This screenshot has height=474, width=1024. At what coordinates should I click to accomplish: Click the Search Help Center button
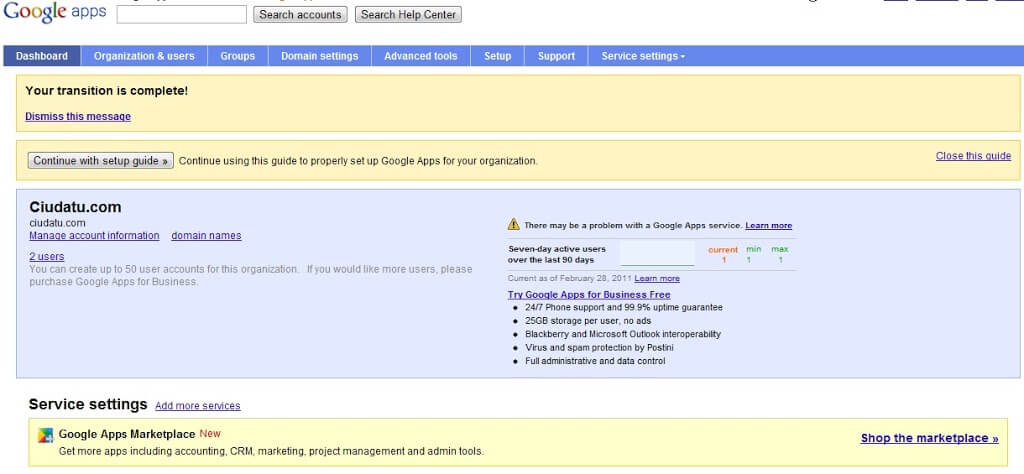coord(408,14)
